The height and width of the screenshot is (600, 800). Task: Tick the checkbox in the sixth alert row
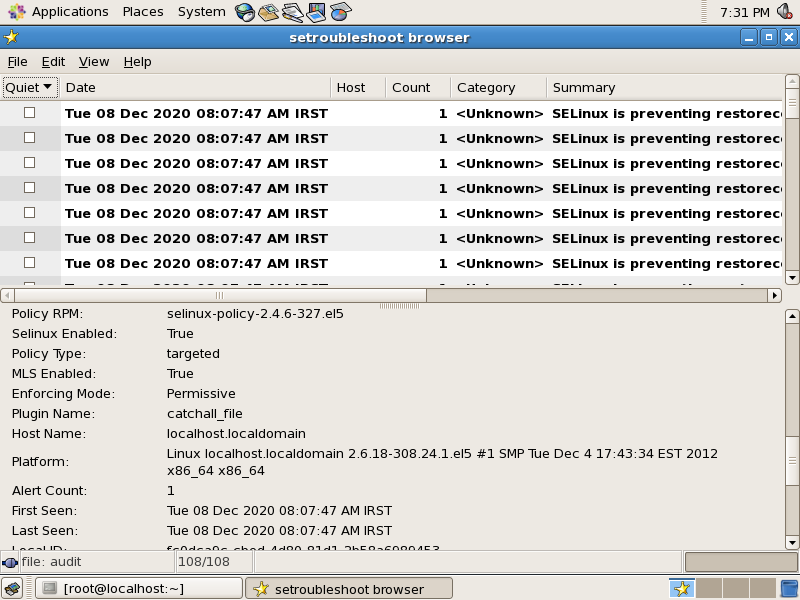[x=30, y=238]
